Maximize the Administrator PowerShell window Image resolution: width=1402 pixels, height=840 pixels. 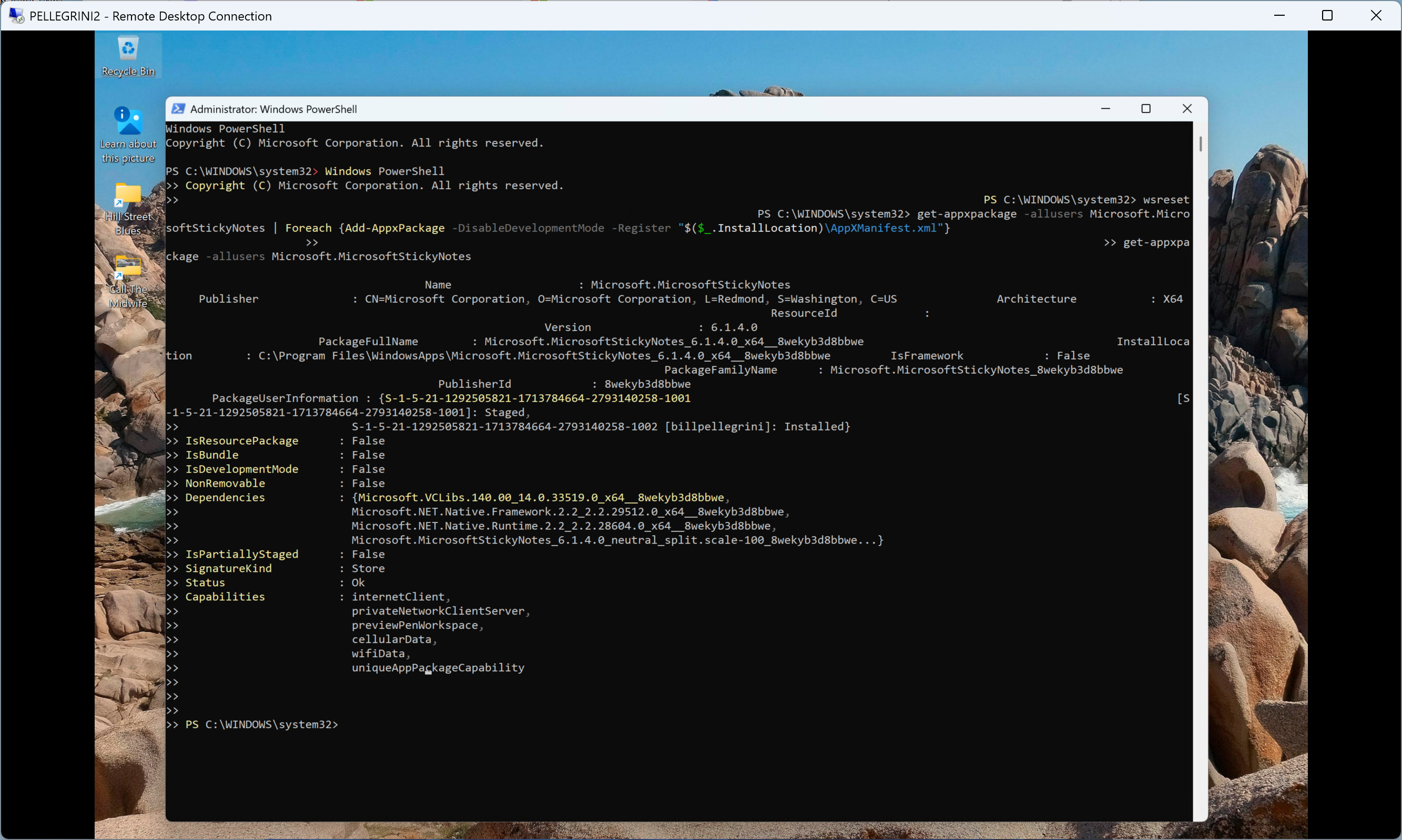click(1146, 109)
